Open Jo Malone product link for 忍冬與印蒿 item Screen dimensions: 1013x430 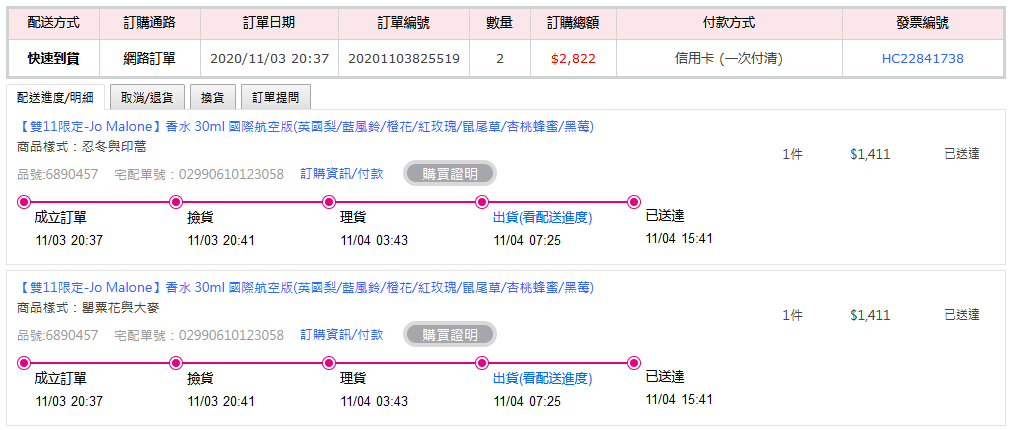[x=306, y=126]
